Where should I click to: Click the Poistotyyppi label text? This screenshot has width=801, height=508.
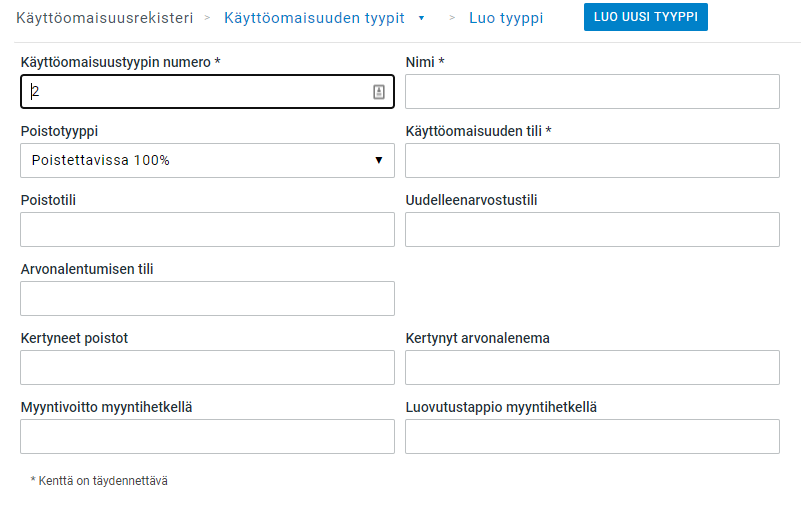59,131
